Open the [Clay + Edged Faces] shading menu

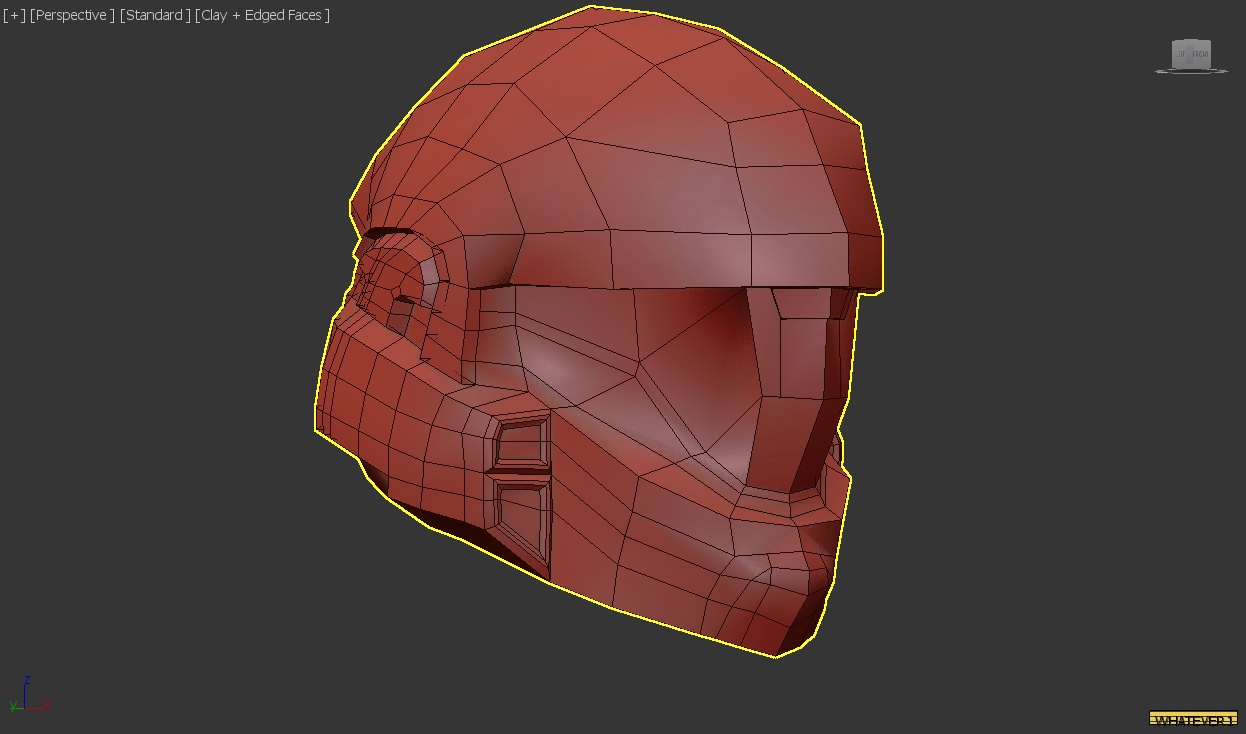[263, 15]
